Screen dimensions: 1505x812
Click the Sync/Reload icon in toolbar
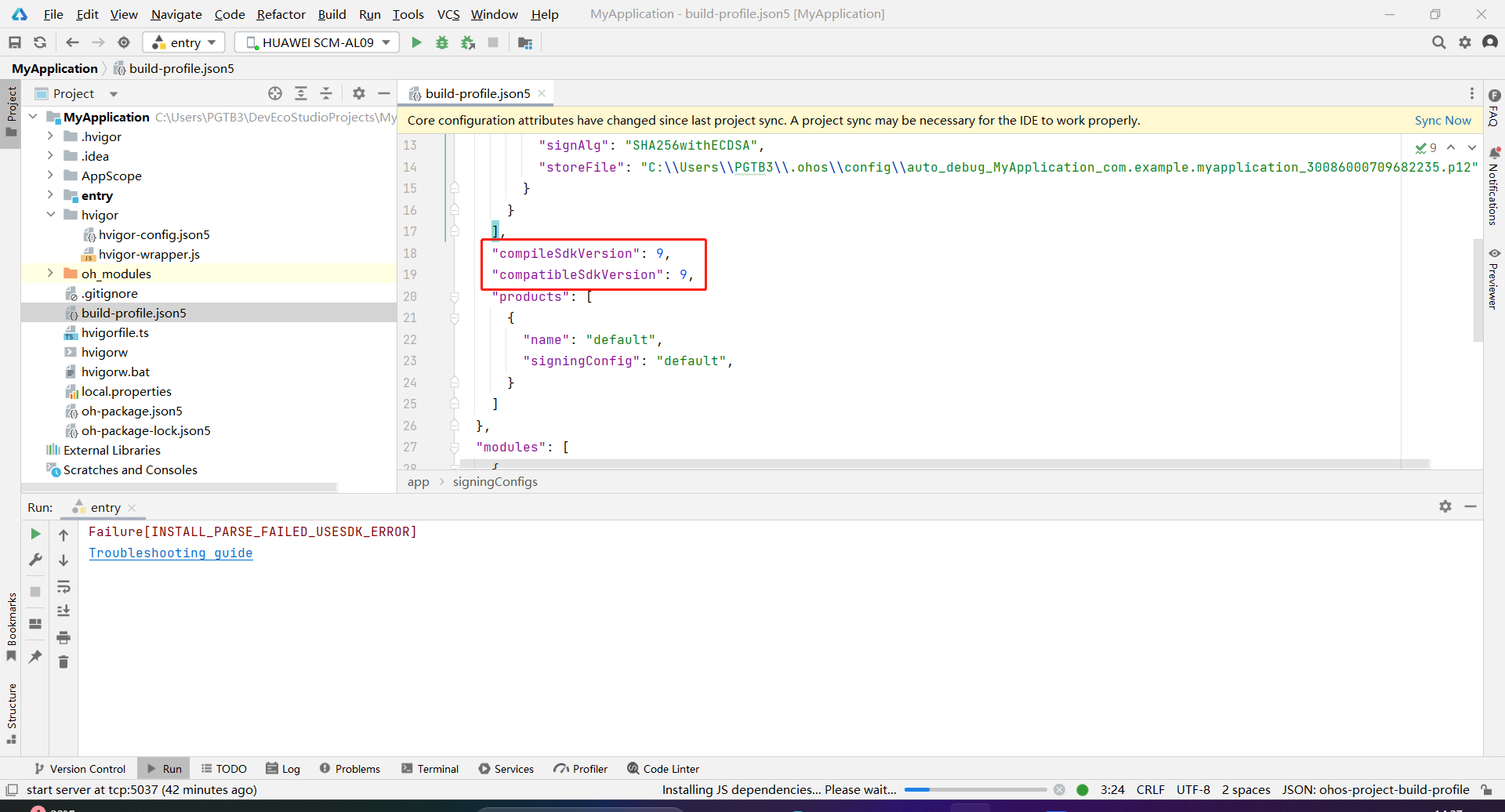click(x=40, y=42)
